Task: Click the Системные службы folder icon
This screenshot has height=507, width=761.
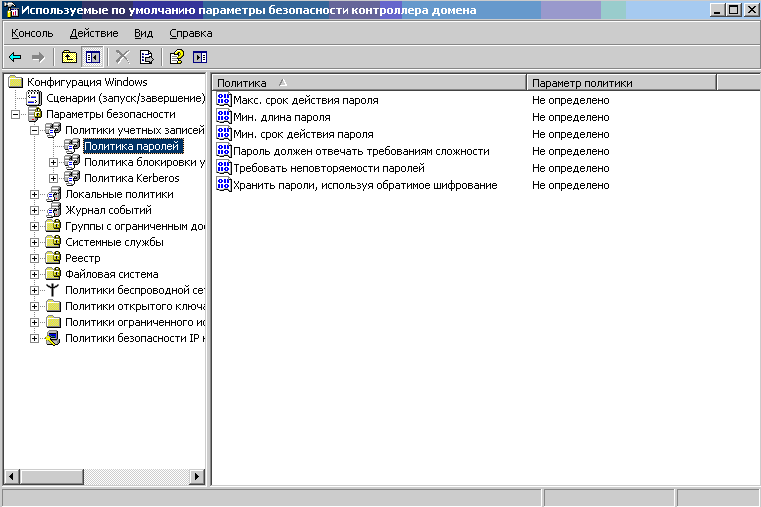Action: pos(53,242)
